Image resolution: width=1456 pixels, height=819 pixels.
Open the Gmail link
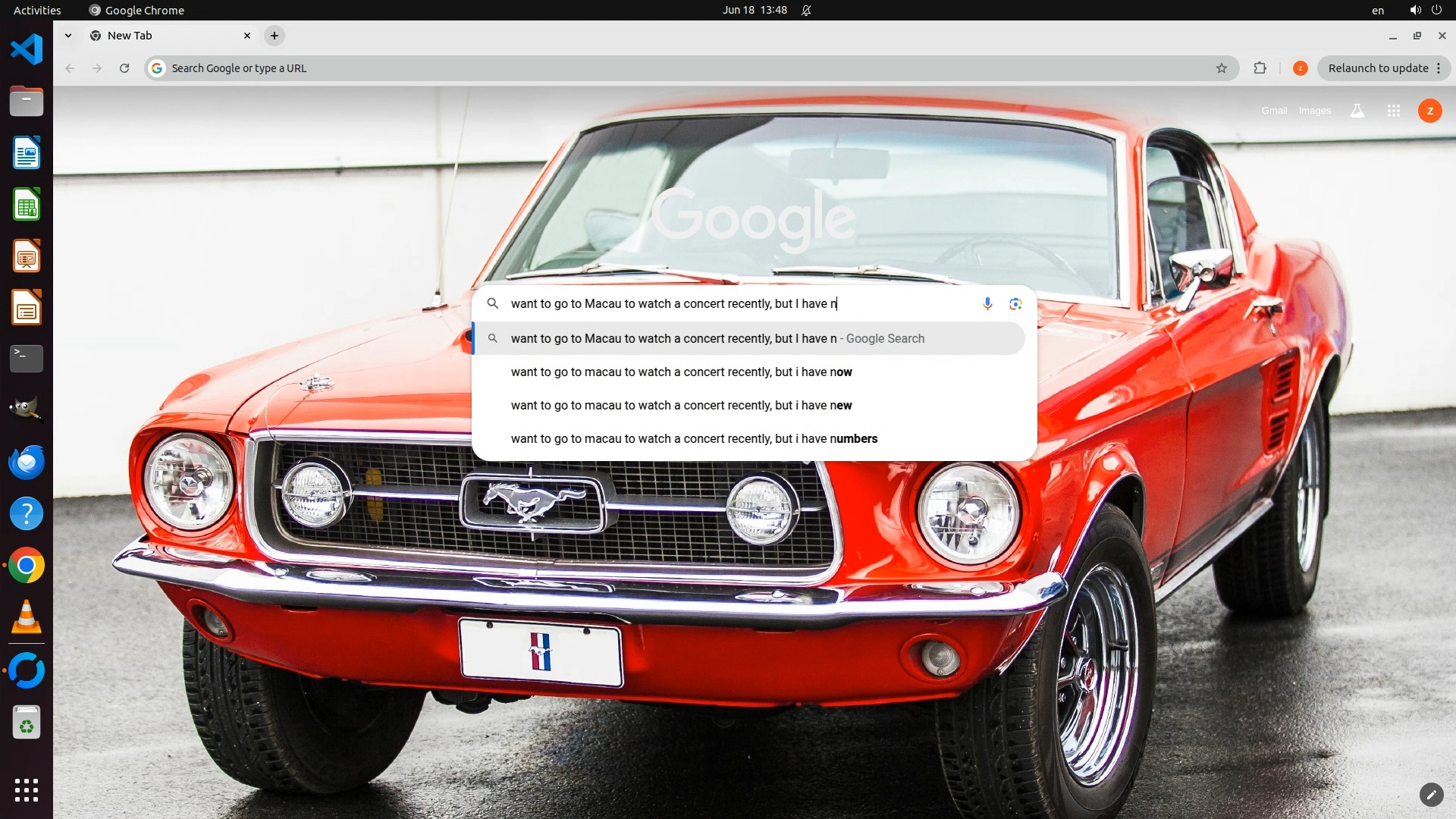click(1274, 111)
